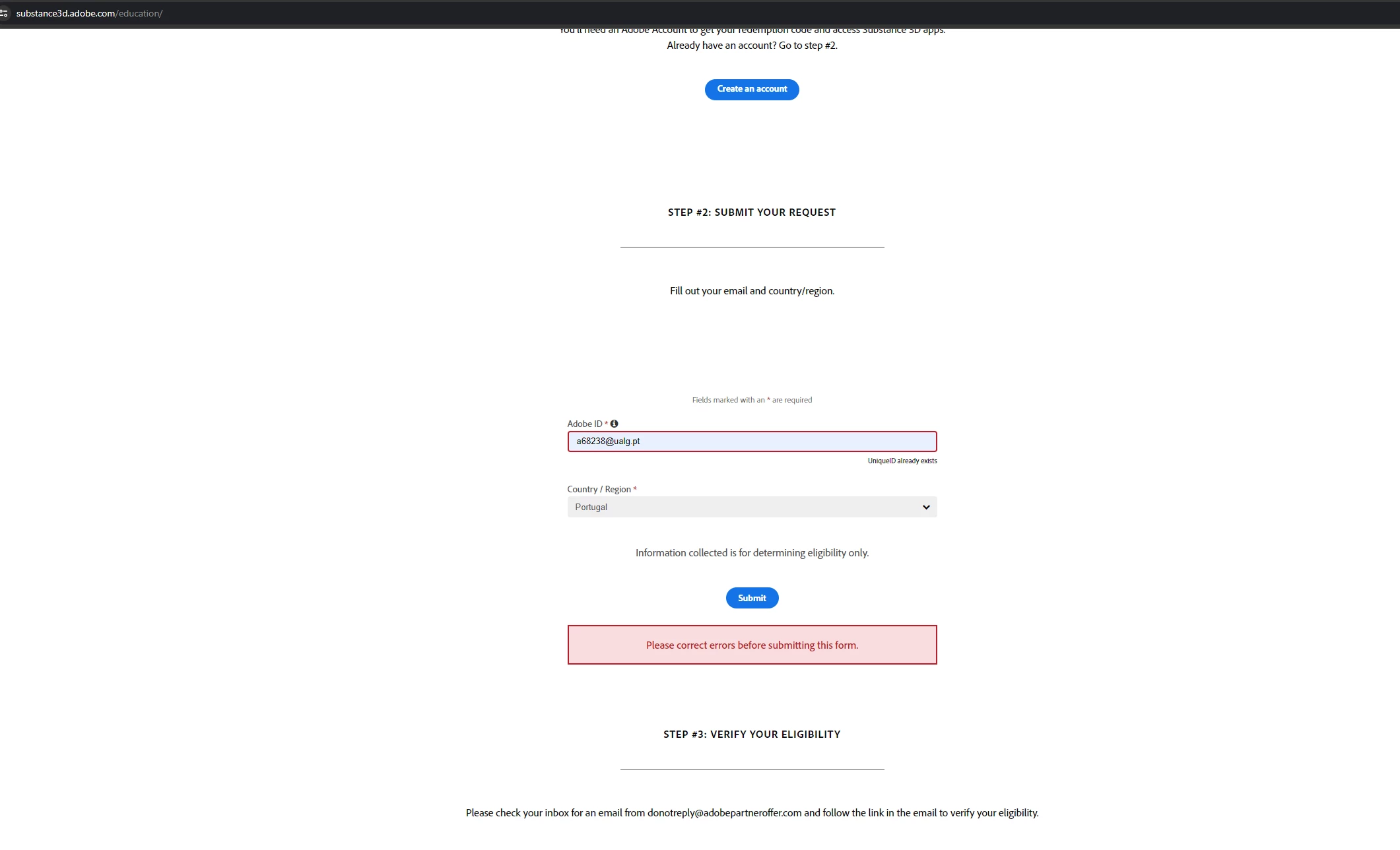
Task: Click the 'Adobe ID' field label
Action: pyautogui.click(x=584, y=424)
